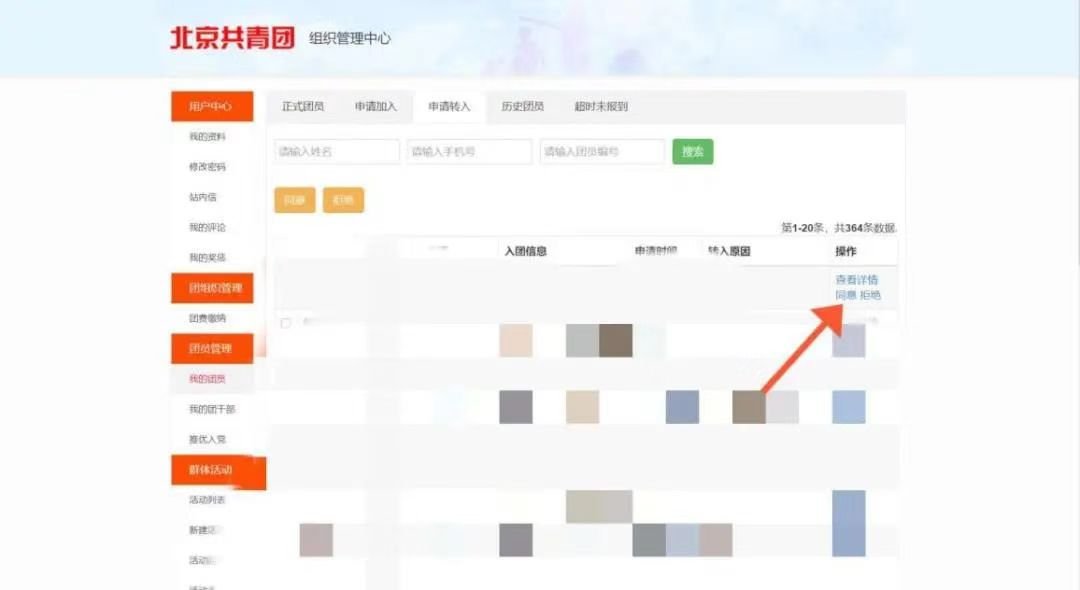Click the orange 同意 batch button
The image size is (1080, 590).
pos(295,200)
